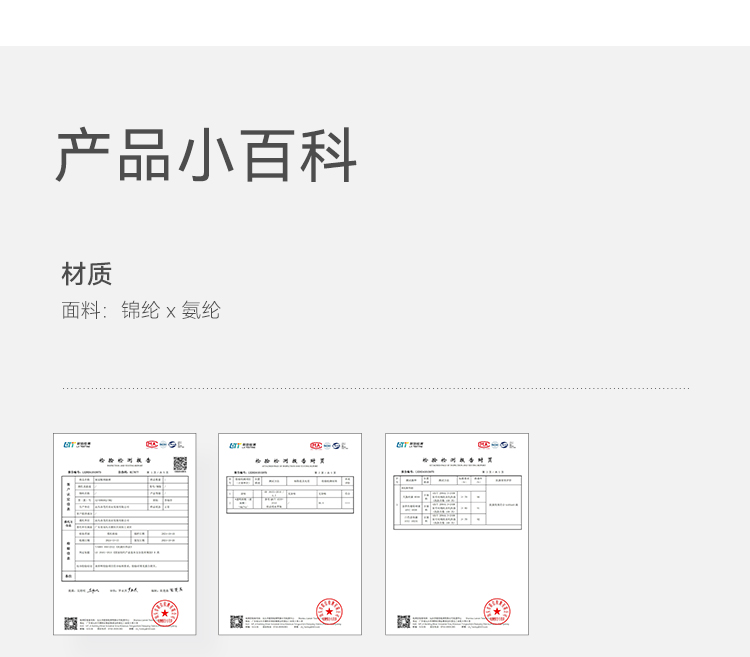Click the red seal stamp on second report
Screen dimensions: 750x657
click(x=329, y=612)
